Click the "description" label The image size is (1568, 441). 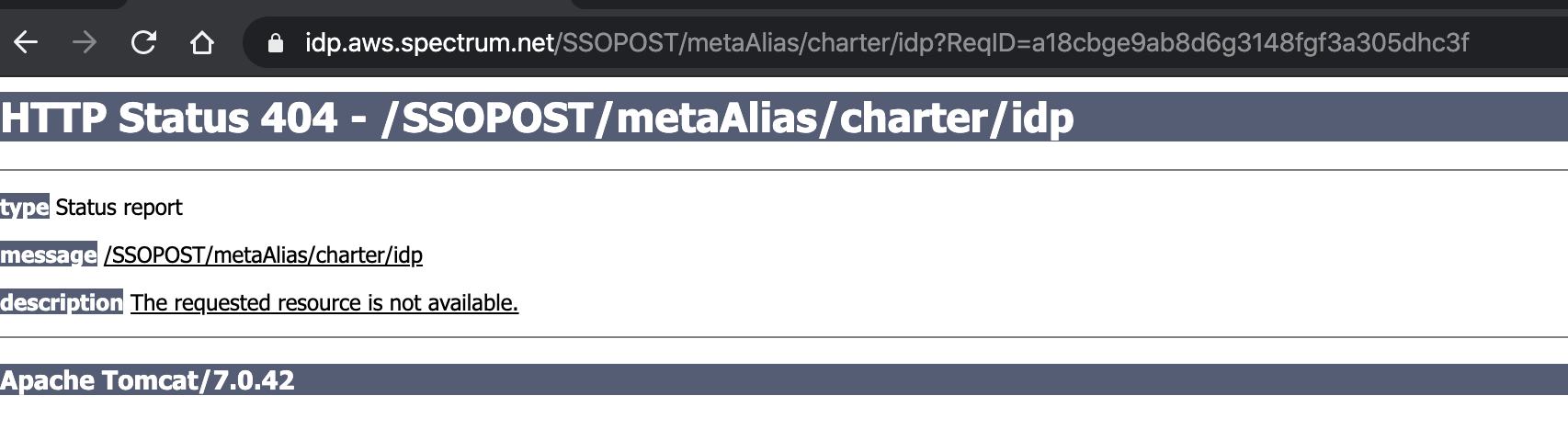[x=62, y=303]
